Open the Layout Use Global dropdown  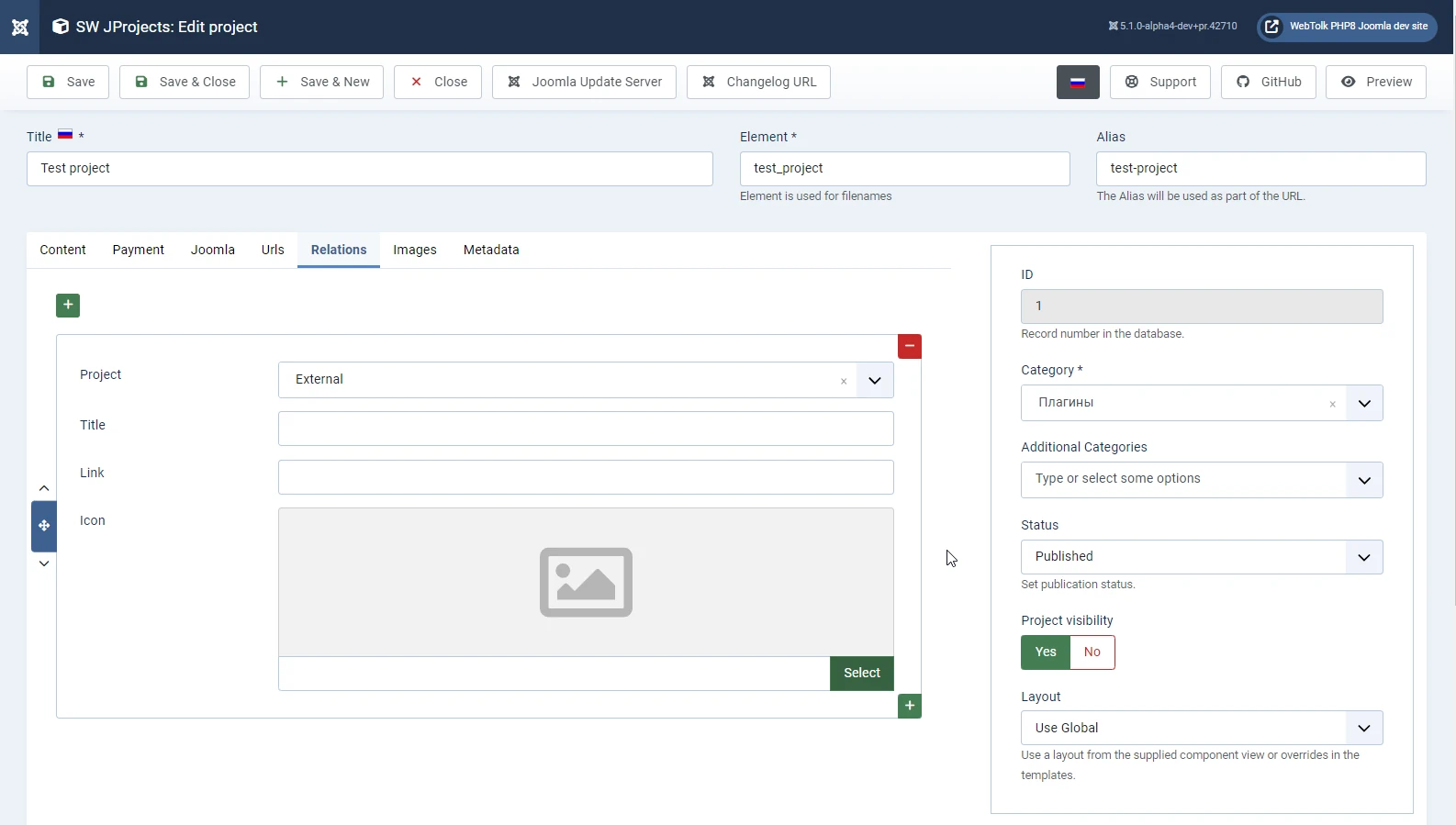click(1202, 728)
